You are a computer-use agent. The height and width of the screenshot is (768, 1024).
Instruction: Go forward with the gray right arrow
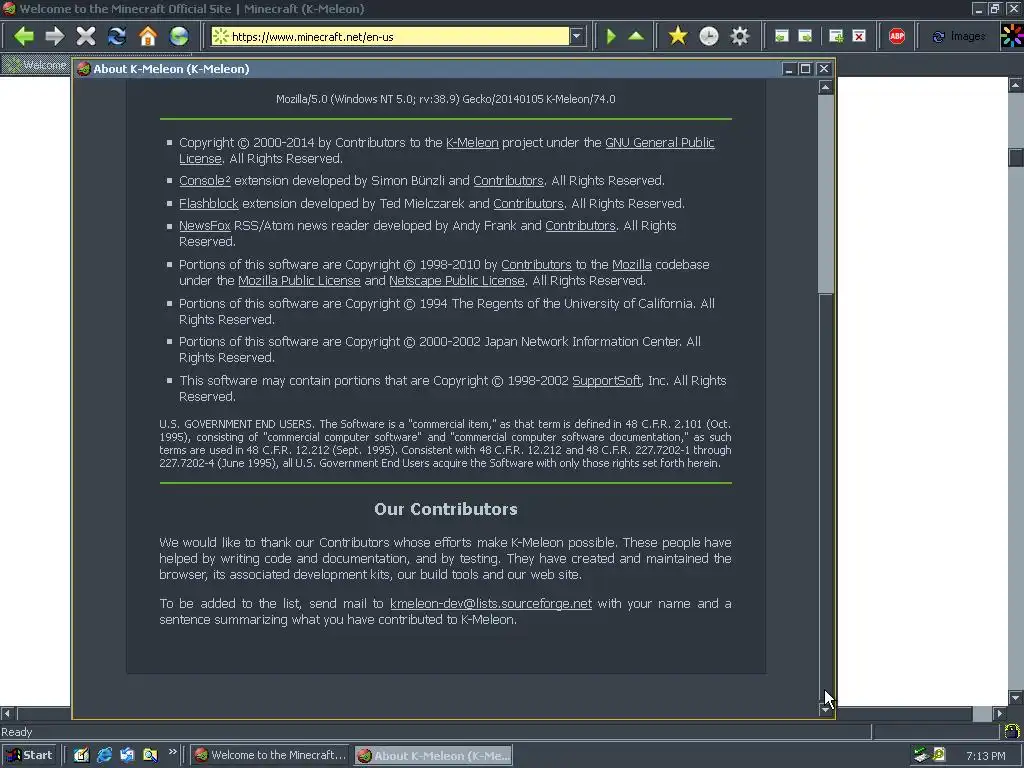[55, 36]
